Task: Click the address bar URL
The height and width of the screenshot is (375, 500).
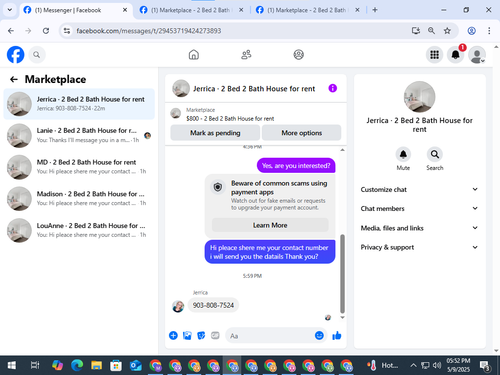Action: coord(149,31)
